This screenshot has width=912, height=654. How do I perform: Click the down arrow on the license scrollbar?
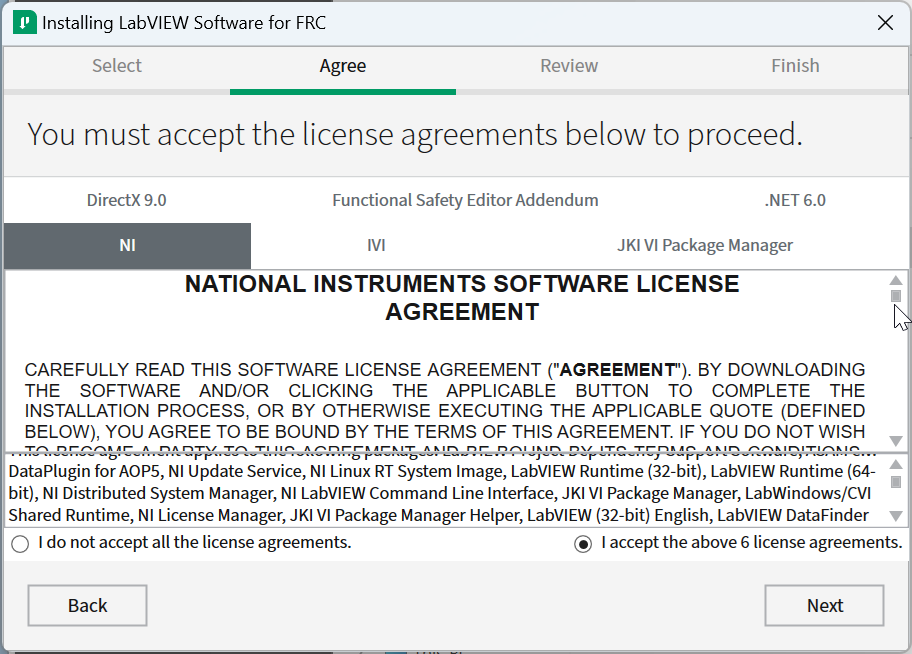896,440
